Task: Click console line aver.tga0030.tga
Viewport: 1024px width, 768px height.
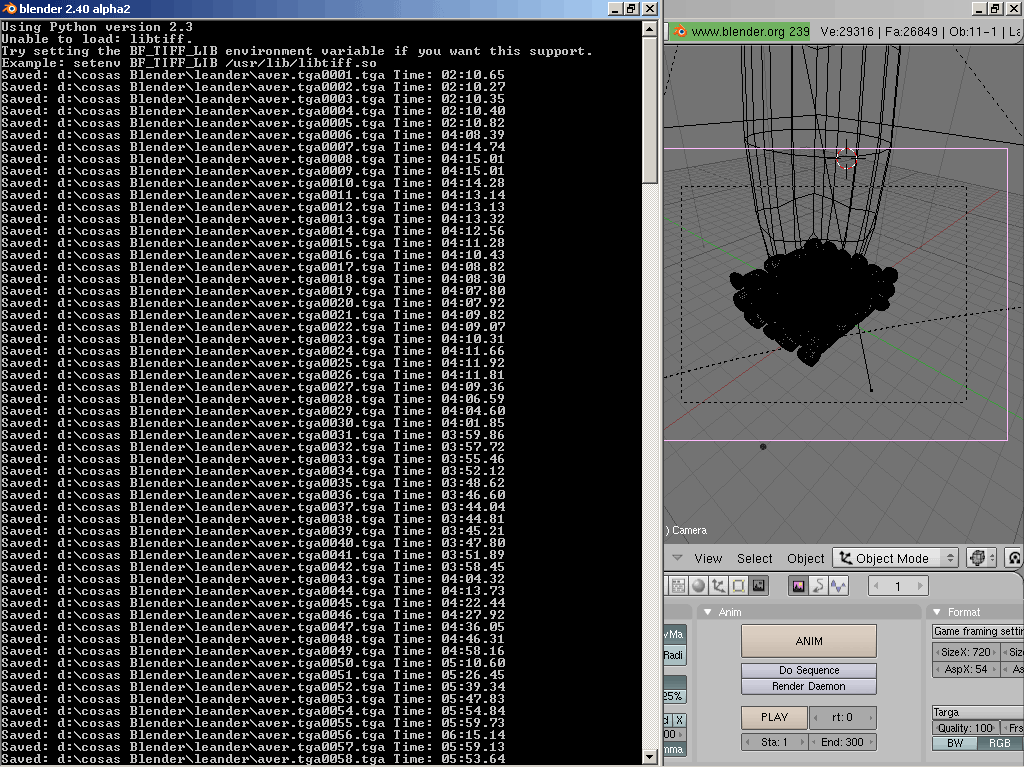Action: tap(253, 423)
